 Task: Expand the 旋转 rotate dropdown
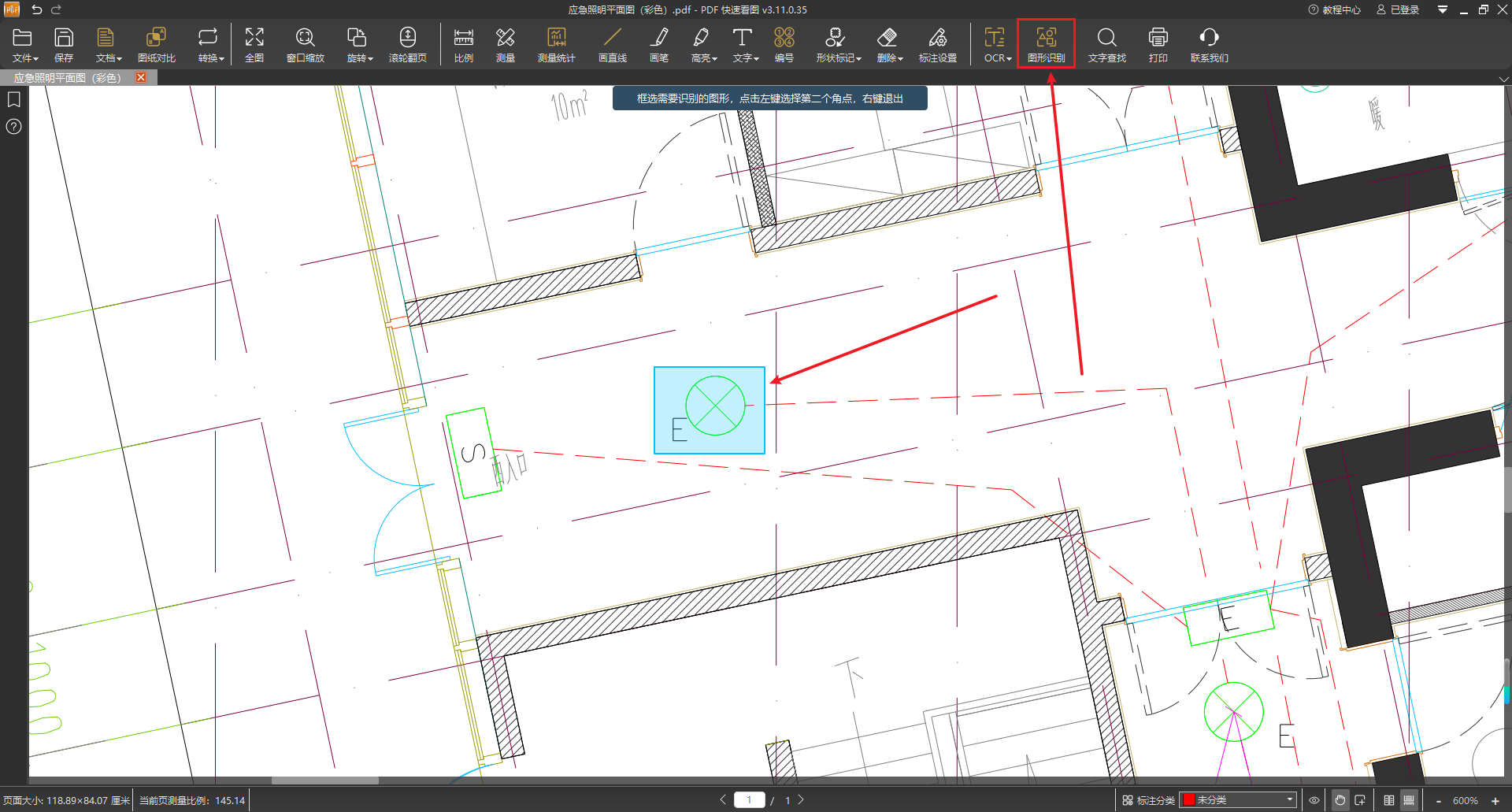coord(360,44)
